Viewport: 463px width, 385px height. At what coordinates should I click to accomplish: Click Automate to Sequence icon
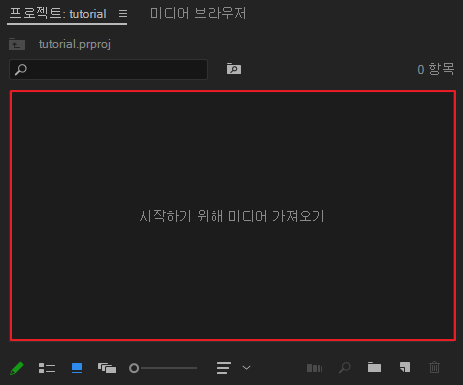click(x=314, y=368)
